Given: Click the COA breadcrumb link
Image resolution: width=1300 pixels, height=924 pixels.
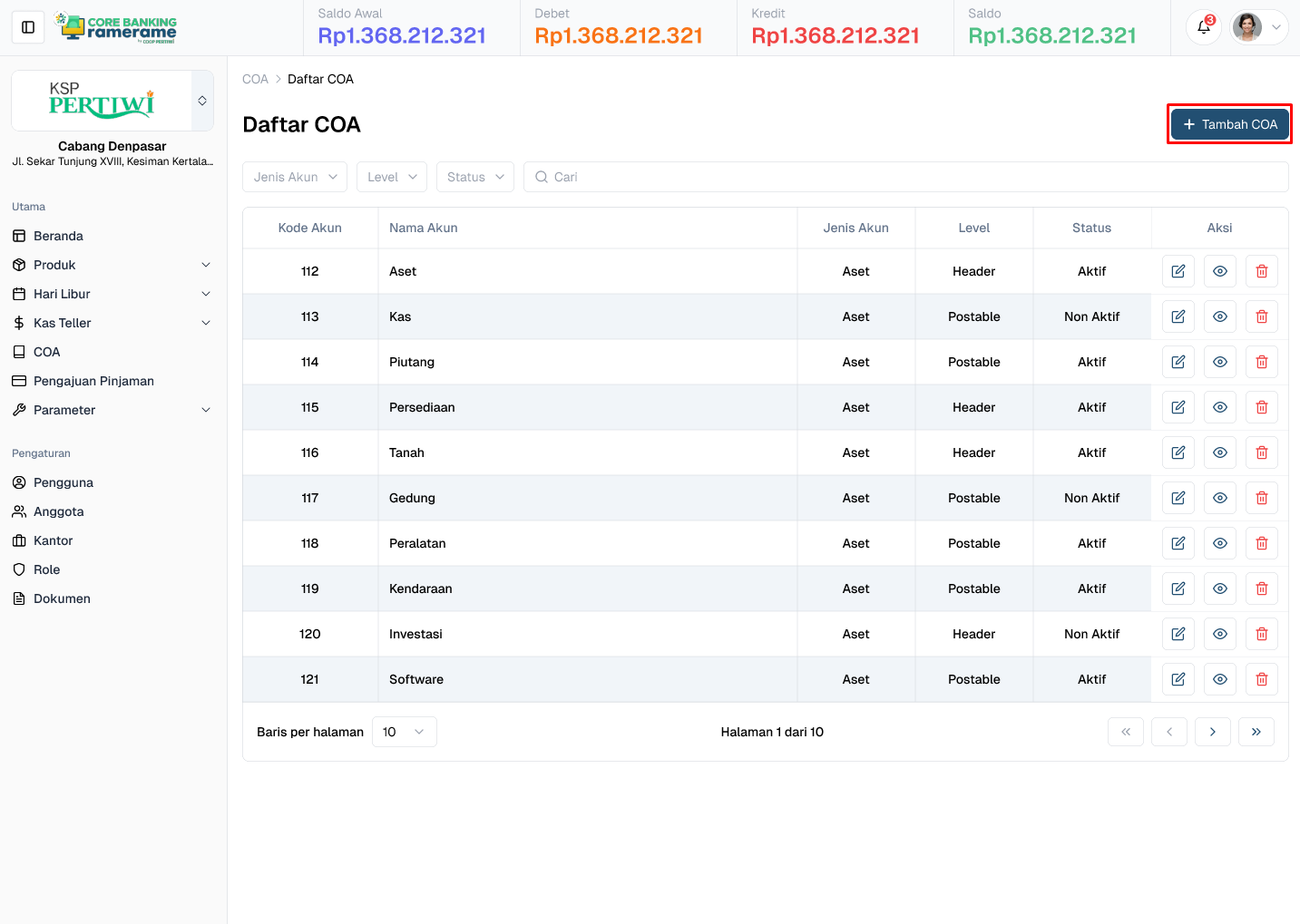Looking at the screenshot, I should pos(255,79).
